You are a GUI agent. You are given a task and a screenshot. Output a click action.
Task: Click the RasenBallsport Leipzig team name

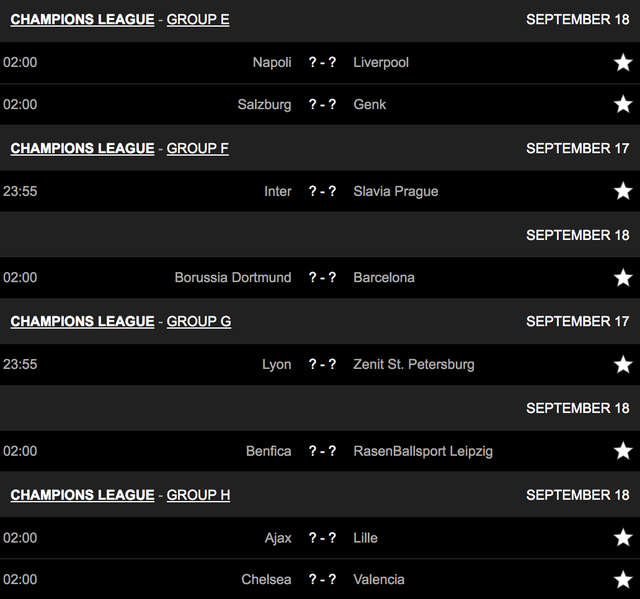pos(423,451)
